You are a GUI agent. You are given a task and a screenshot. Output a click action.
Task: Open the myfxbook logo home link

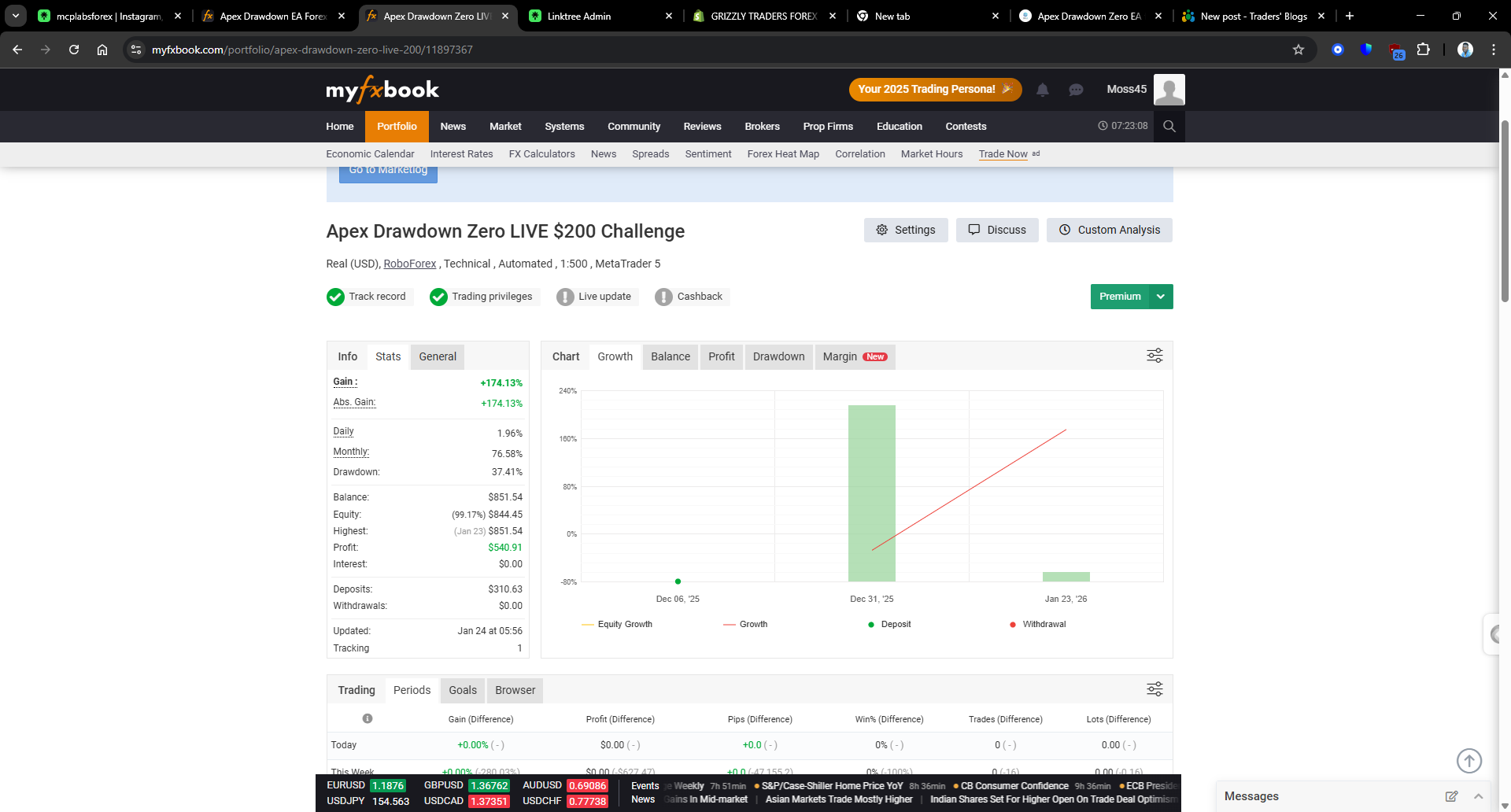pyautogui.click(x=382, y=90)
